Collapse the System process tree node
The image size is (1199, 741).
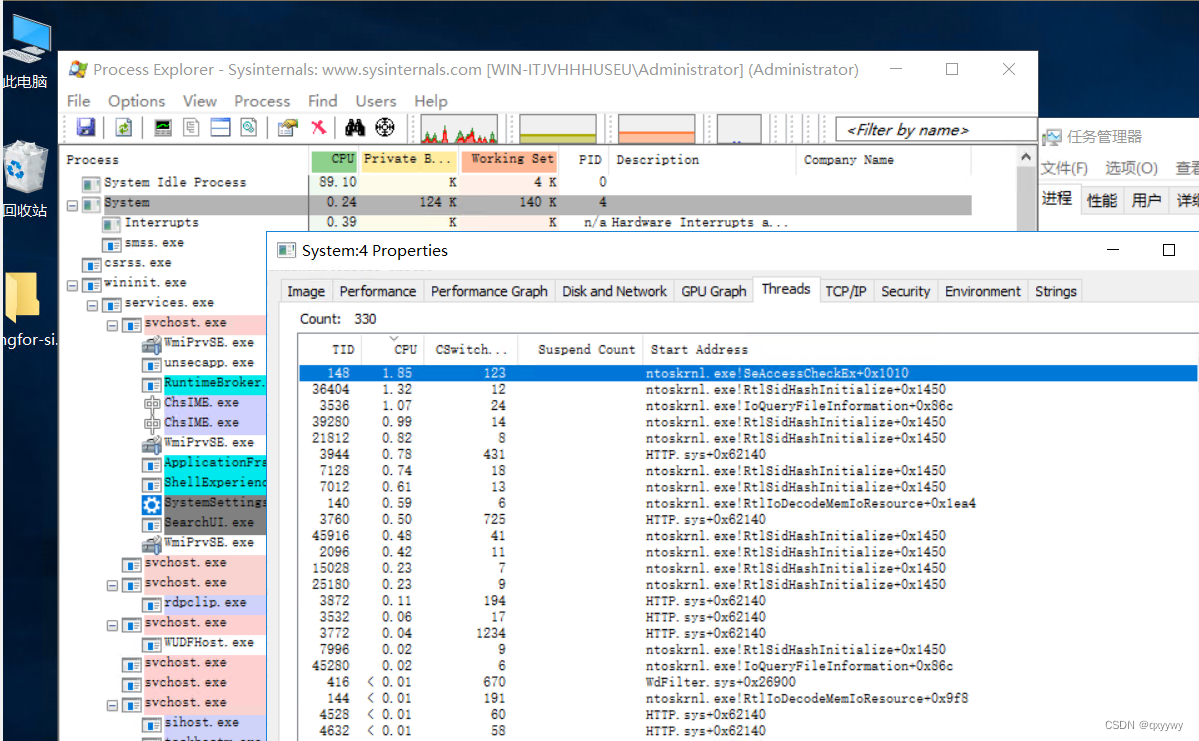(x=72, y=205)
